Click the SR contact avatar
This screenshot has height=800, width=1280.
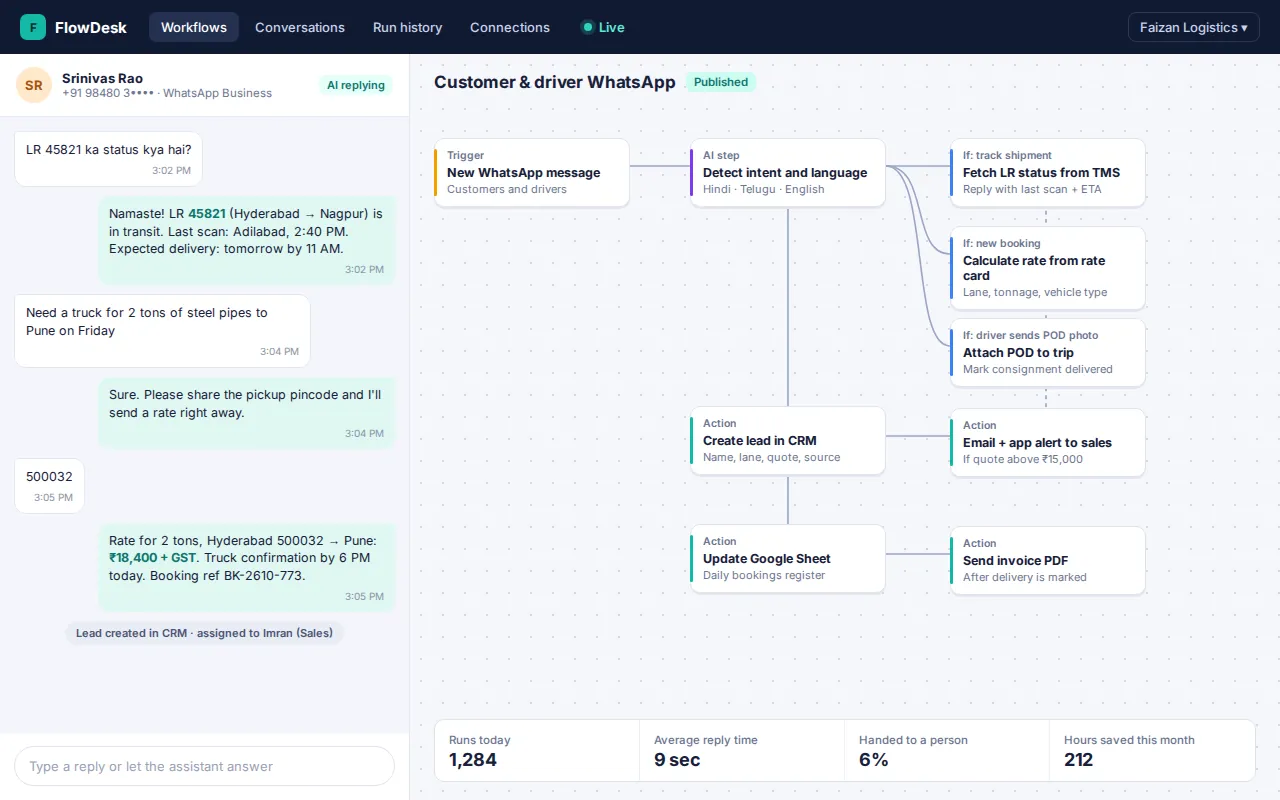34,85
